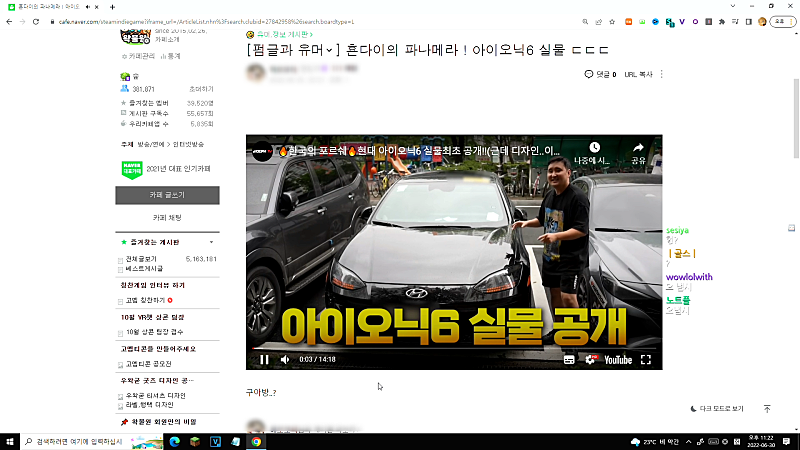Open the 고멤 칭찬하기 board
Screen dimensions: 800x450
pyautogui.click(x=145, y=301)
